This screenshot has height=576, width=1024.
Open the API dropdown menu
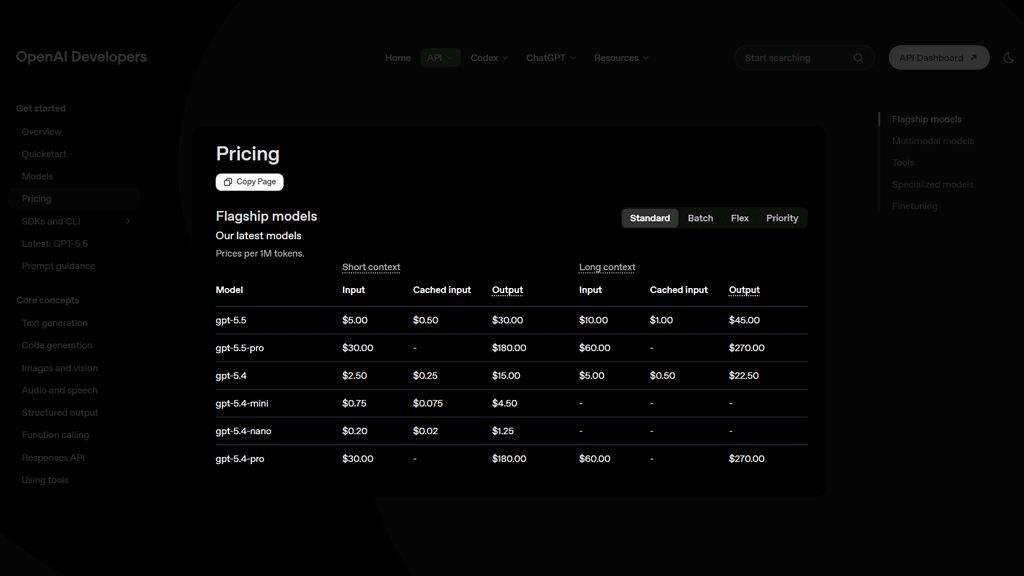(440, 57)
